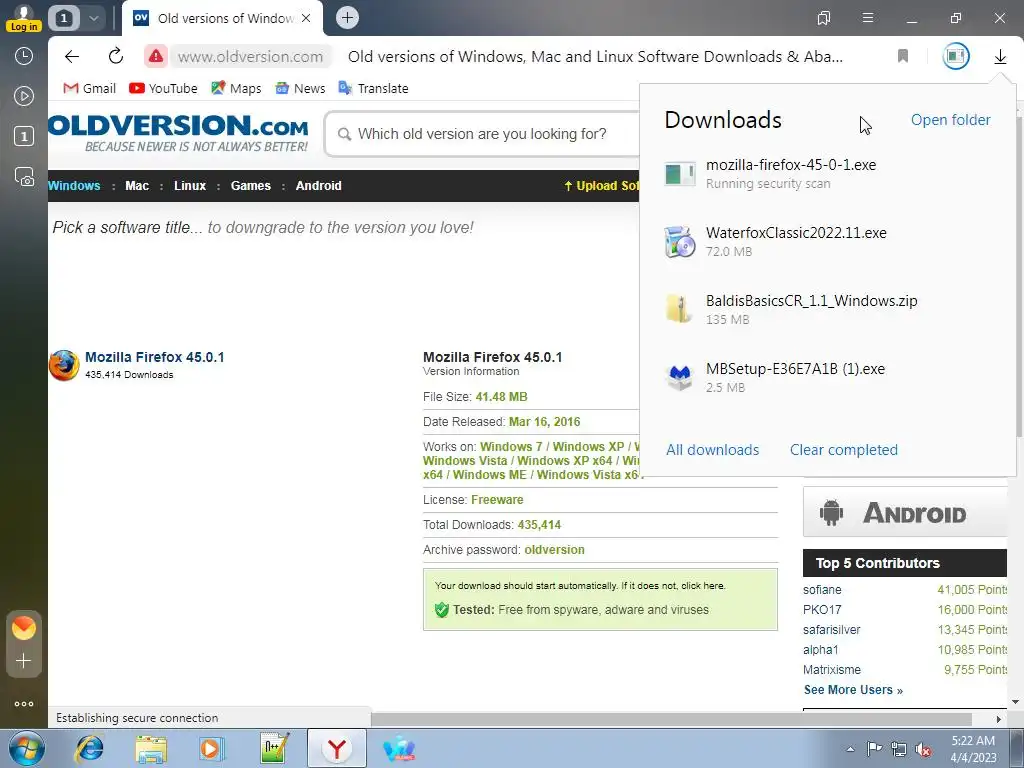The image size is (1024, 768).
Task: Open a new tab with plus button
Action: [x=347, y=18]
